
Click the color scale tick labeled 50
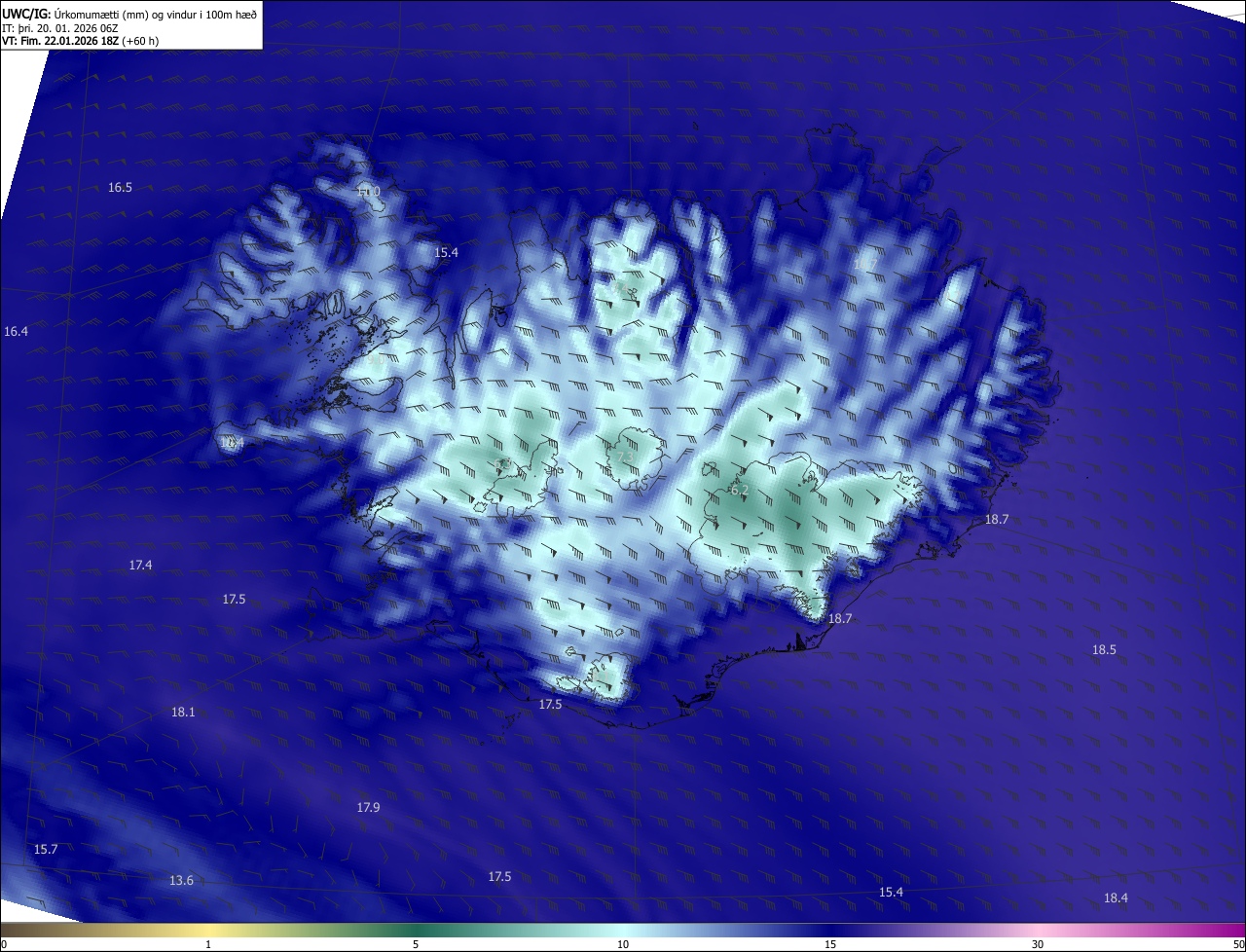pyautogui.click(x=1238, y=944)
